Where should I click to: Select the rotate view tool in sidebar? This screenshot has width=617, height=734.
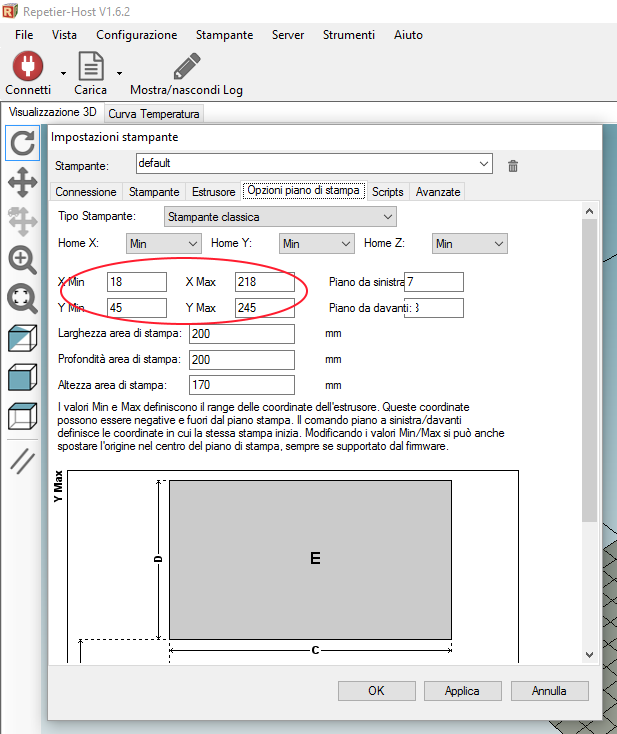click(x=22, y=143)
